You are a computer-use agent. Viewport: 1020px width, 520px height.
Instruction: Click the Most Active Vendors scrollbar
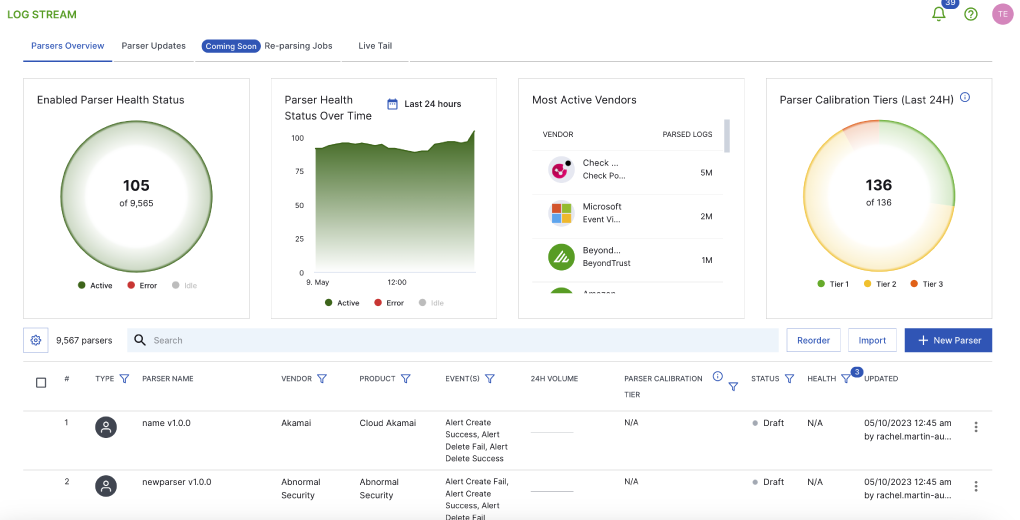(727, 135)
